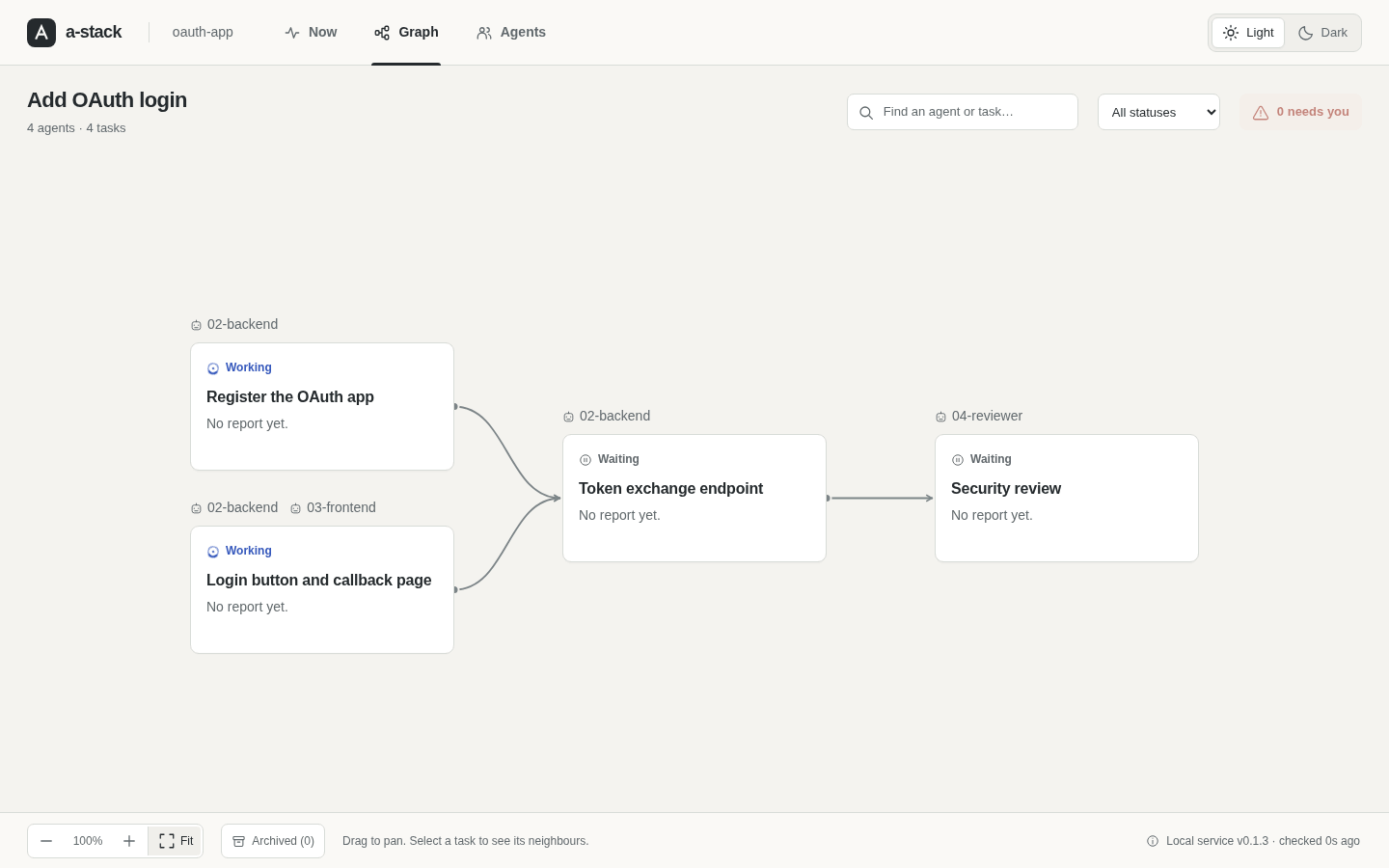The width and height of the screenshot is (1389, 868).
Task: Open the All statuses dropdown
Action: (1158, 112)
